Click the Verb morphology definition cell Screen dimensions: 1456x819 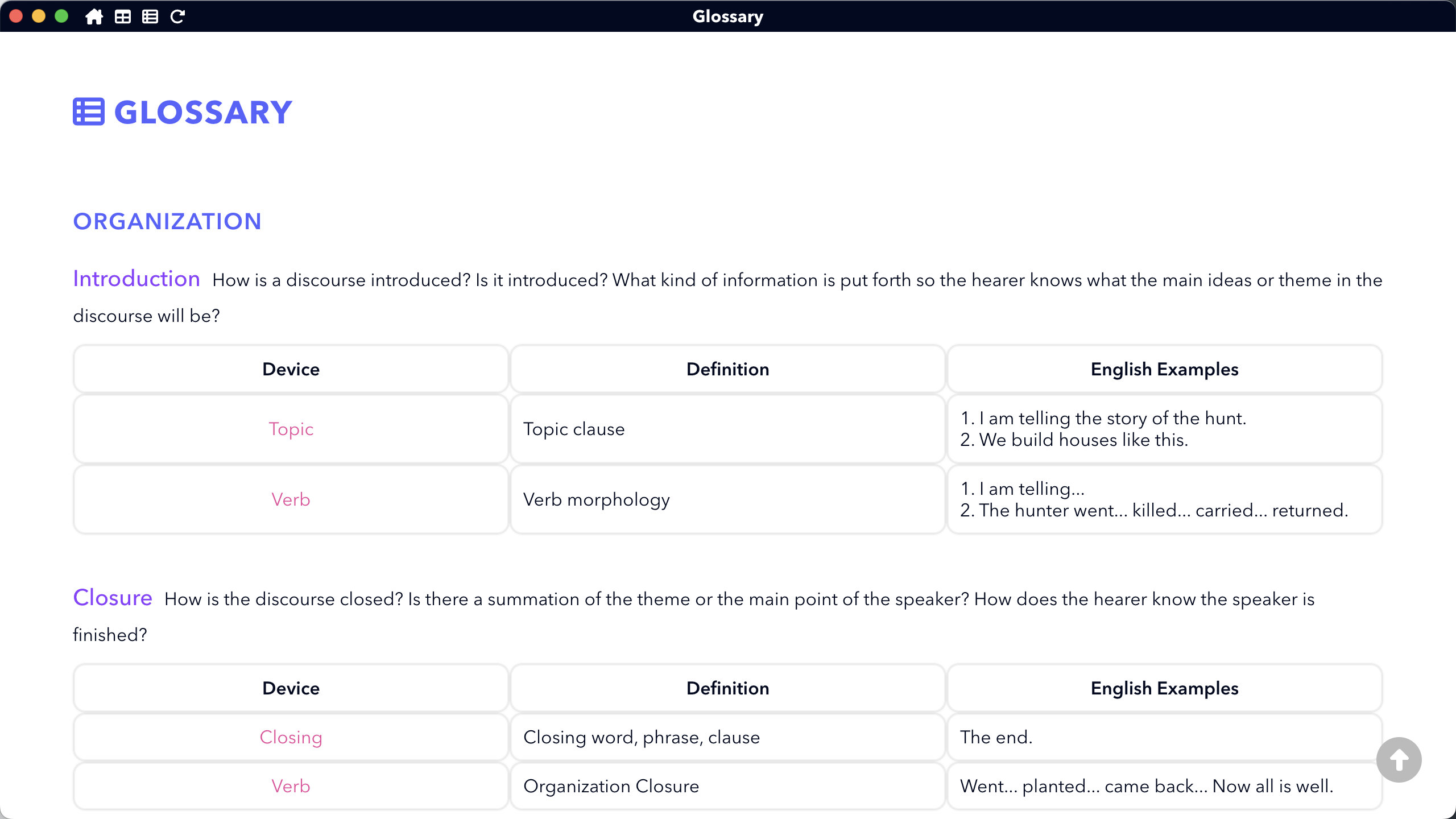(x=727, y=499)
